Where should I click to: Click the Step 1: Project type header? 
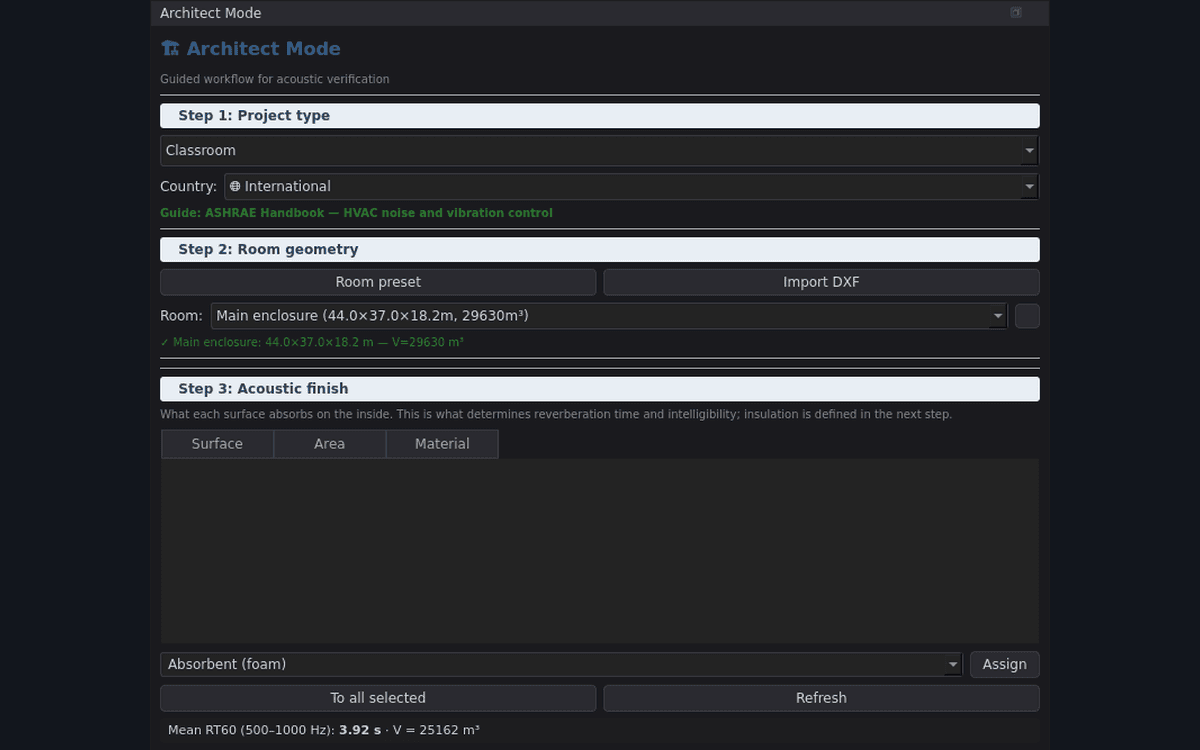pyautogui.click(x=600, y=116)
